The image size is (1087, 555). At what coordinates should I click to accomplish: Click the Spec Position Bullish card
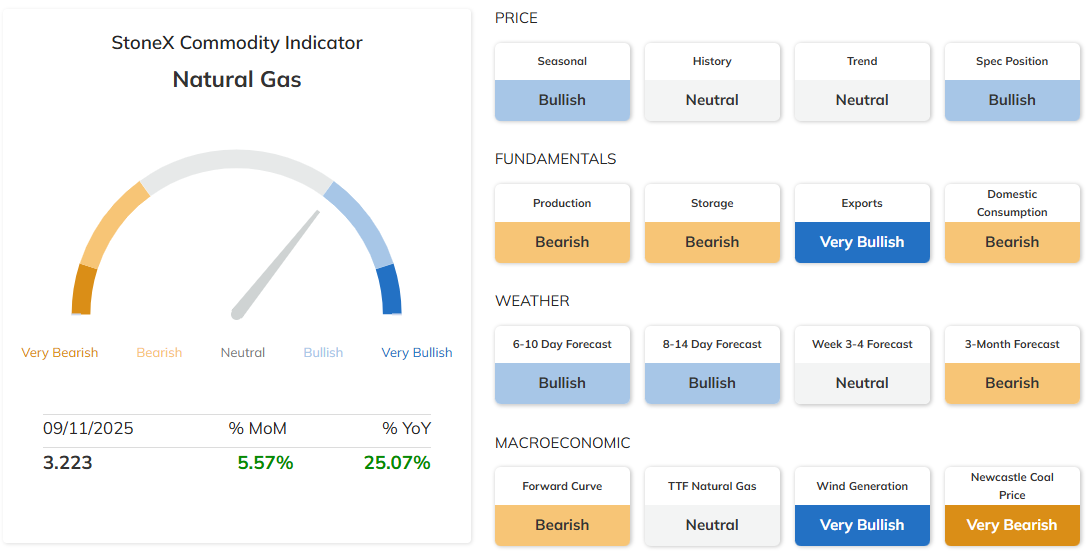click(x=1012, y=82)
